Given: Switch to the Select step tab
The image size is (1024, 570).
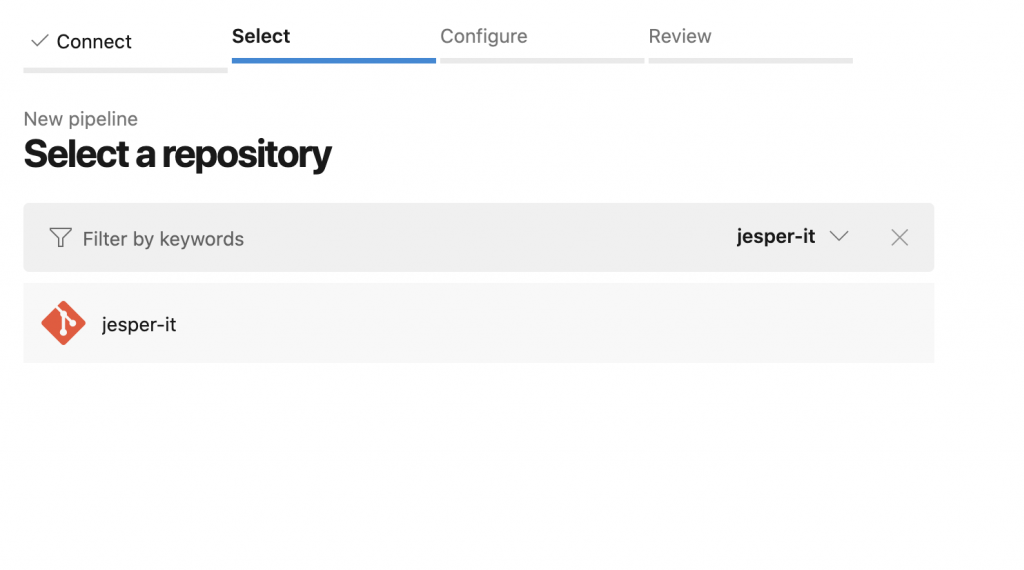Looking at the screenshot, I should click(261, 36).
